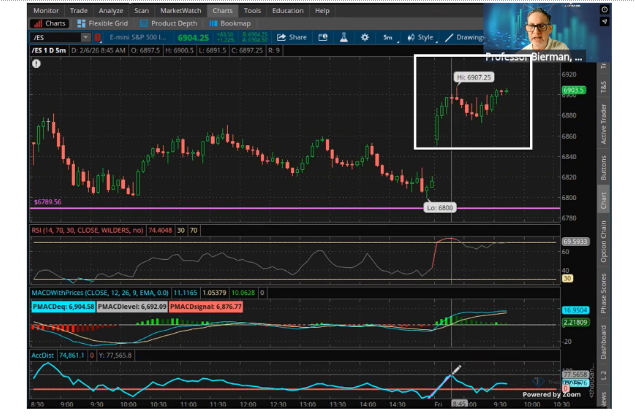Click the 16.9504 MACD axis label

(x=575, y=310)
